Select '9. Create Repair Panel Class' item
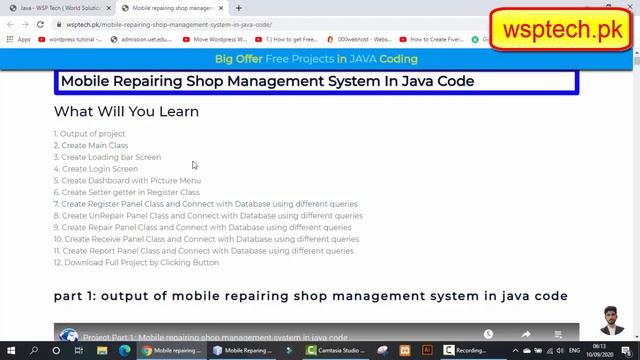The image size is (640, 360). click(202, 227)
